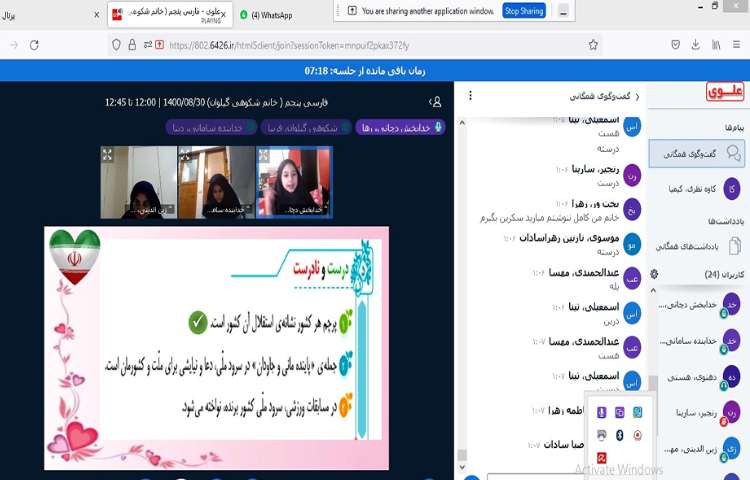Open the users settings gear icon
Image resolution: width=750 pixels, height=480 pixels.
click(x=654, y=274)
